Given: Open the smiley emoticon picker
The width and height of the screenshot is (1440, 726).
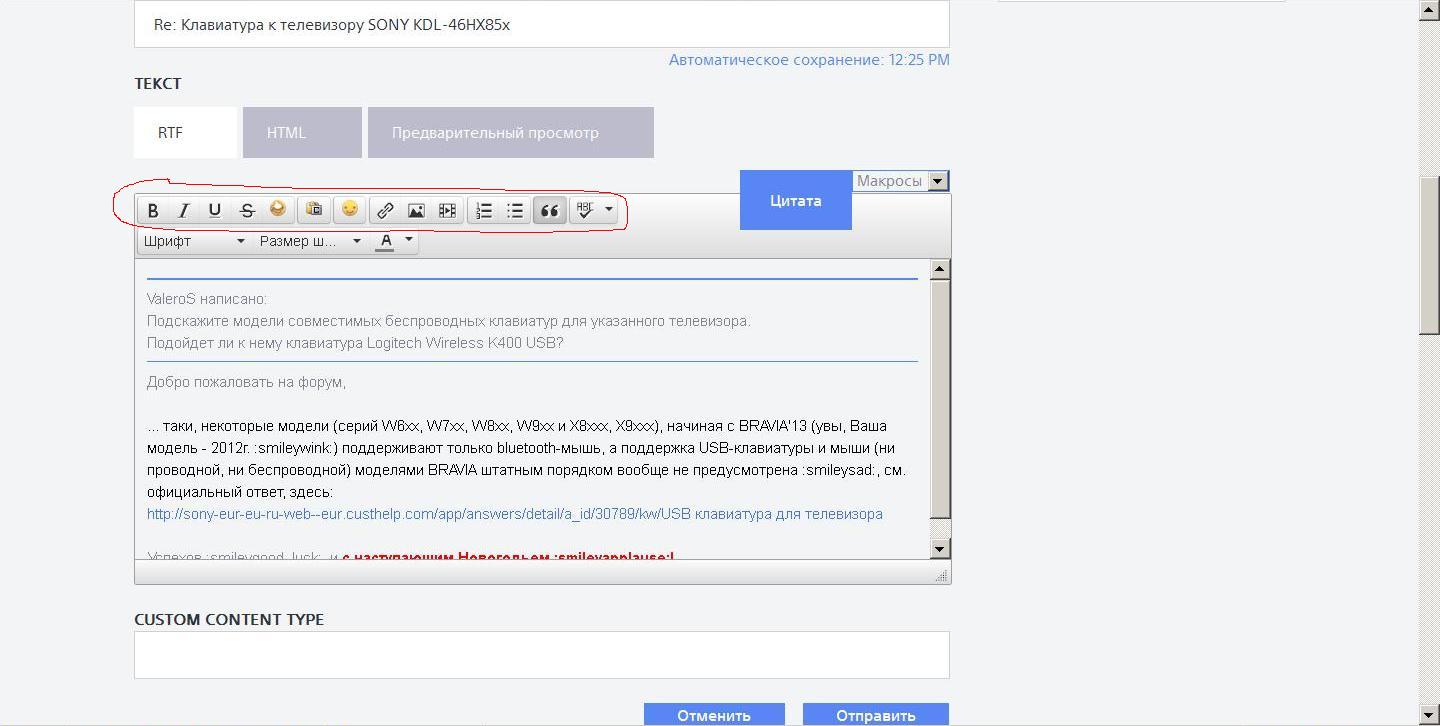Looking at the screenshot, I should [x=349, y=209].
